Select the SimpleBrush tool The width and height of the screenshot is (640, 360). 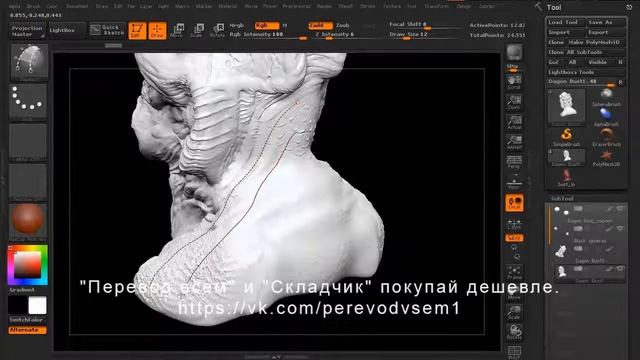click(566, 138)
